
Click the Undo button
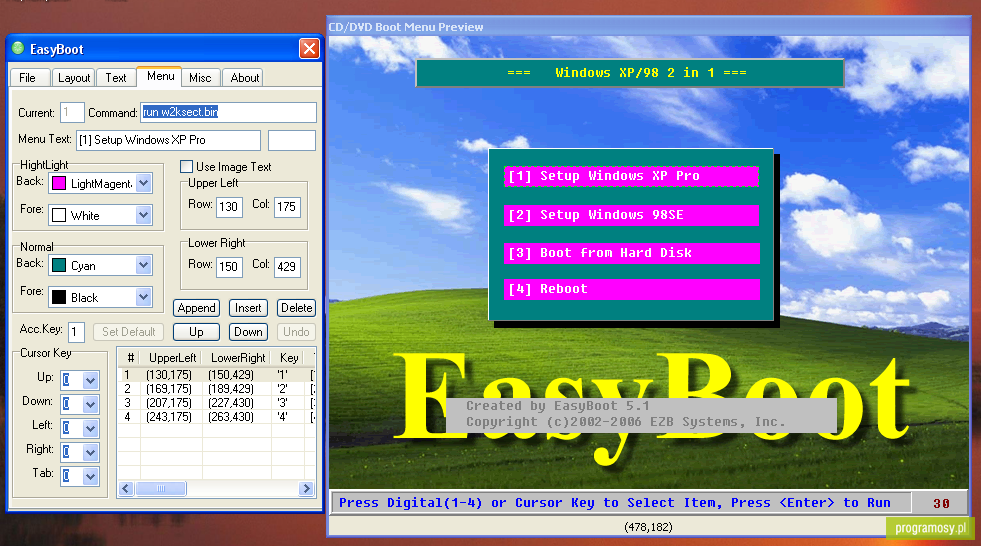296,332
